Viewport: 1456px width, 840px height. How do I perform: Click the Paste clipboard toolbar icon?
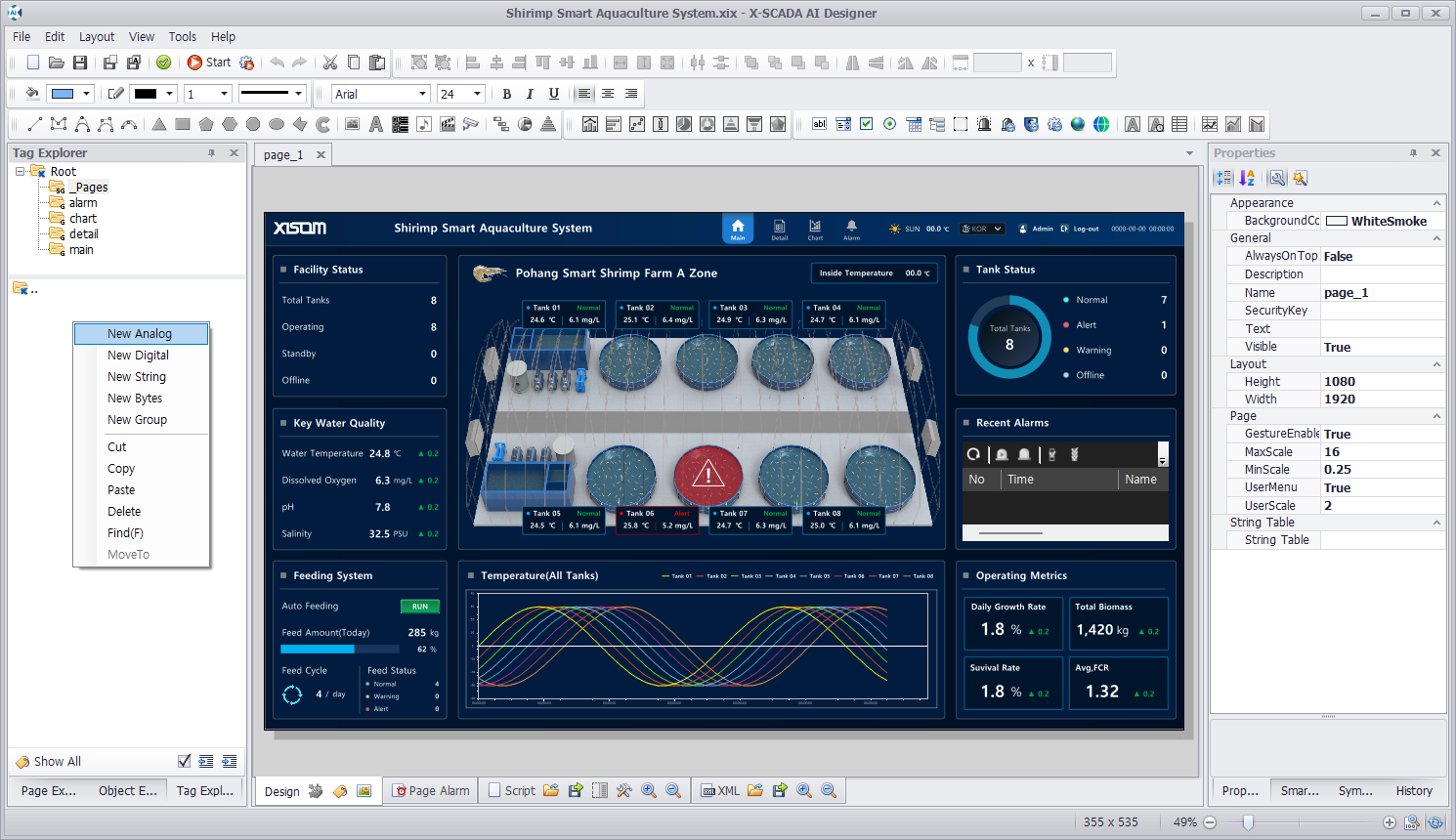[377, 63]
